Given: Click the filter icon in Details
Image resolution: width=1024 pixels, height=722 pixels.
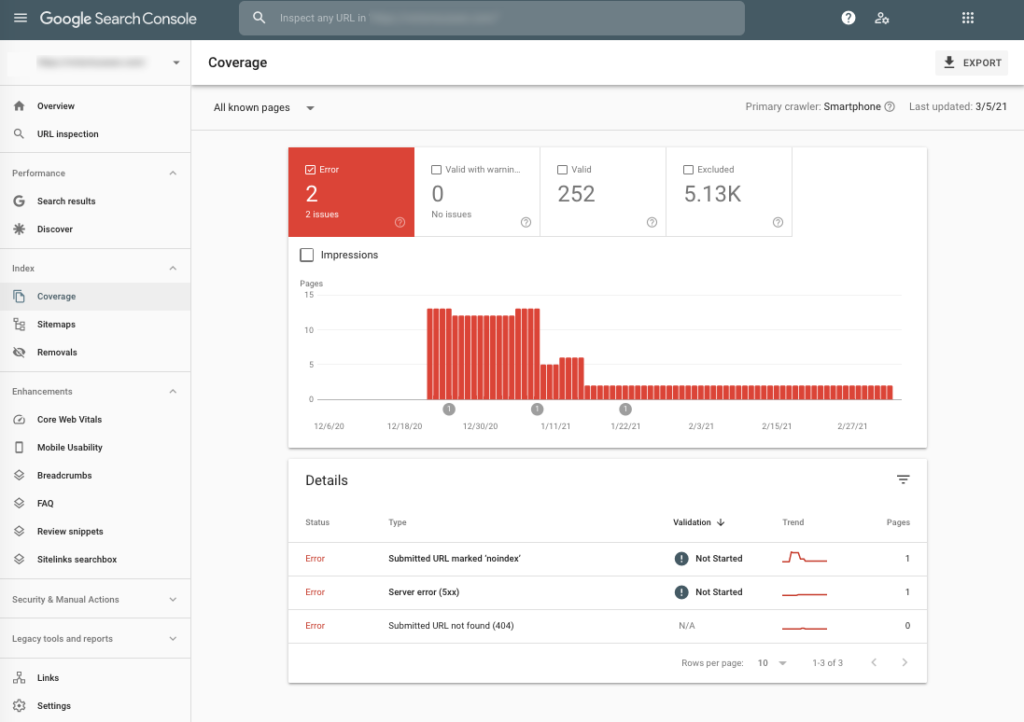Looking at the screenshot, I should click(903, 480).
